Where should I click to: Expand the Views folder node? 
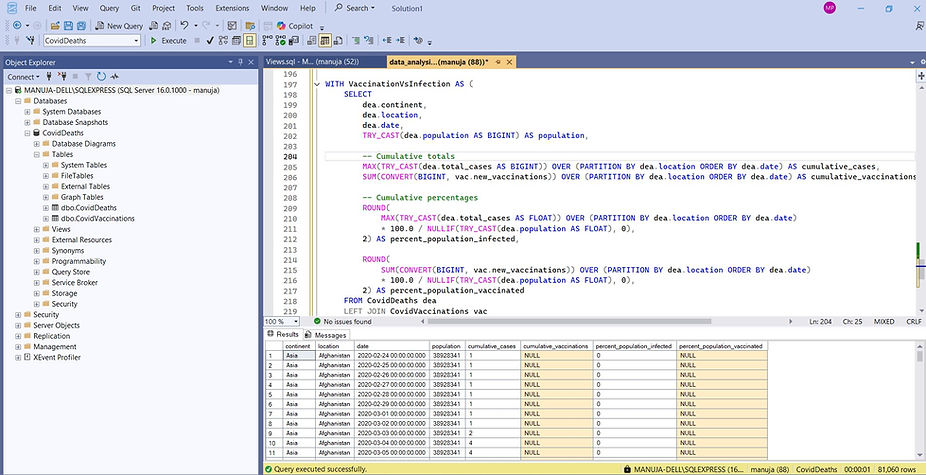37,229
